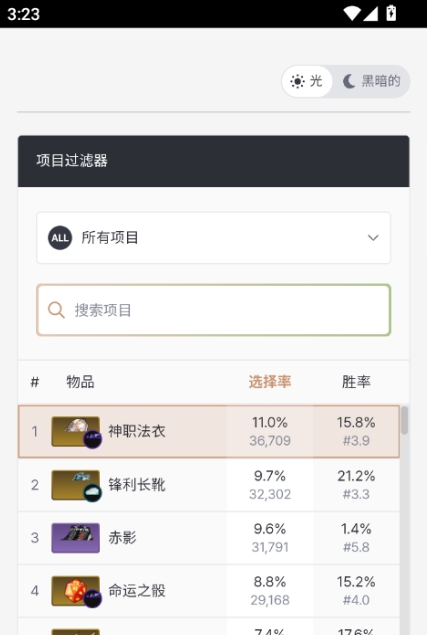Click the 物品 column header
The height and width of the screenshot is (635, 427).
(x=80, y=382)
